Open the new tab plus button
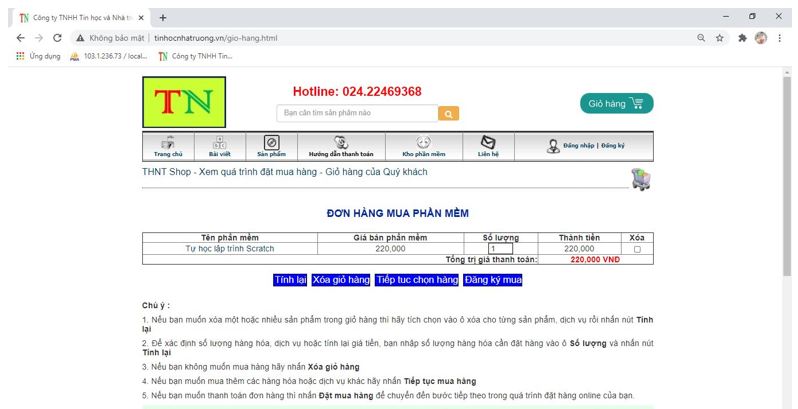Image resolution: width=798 pixels, height=409 pixels. pyautogui.click(x=163, y=17)
